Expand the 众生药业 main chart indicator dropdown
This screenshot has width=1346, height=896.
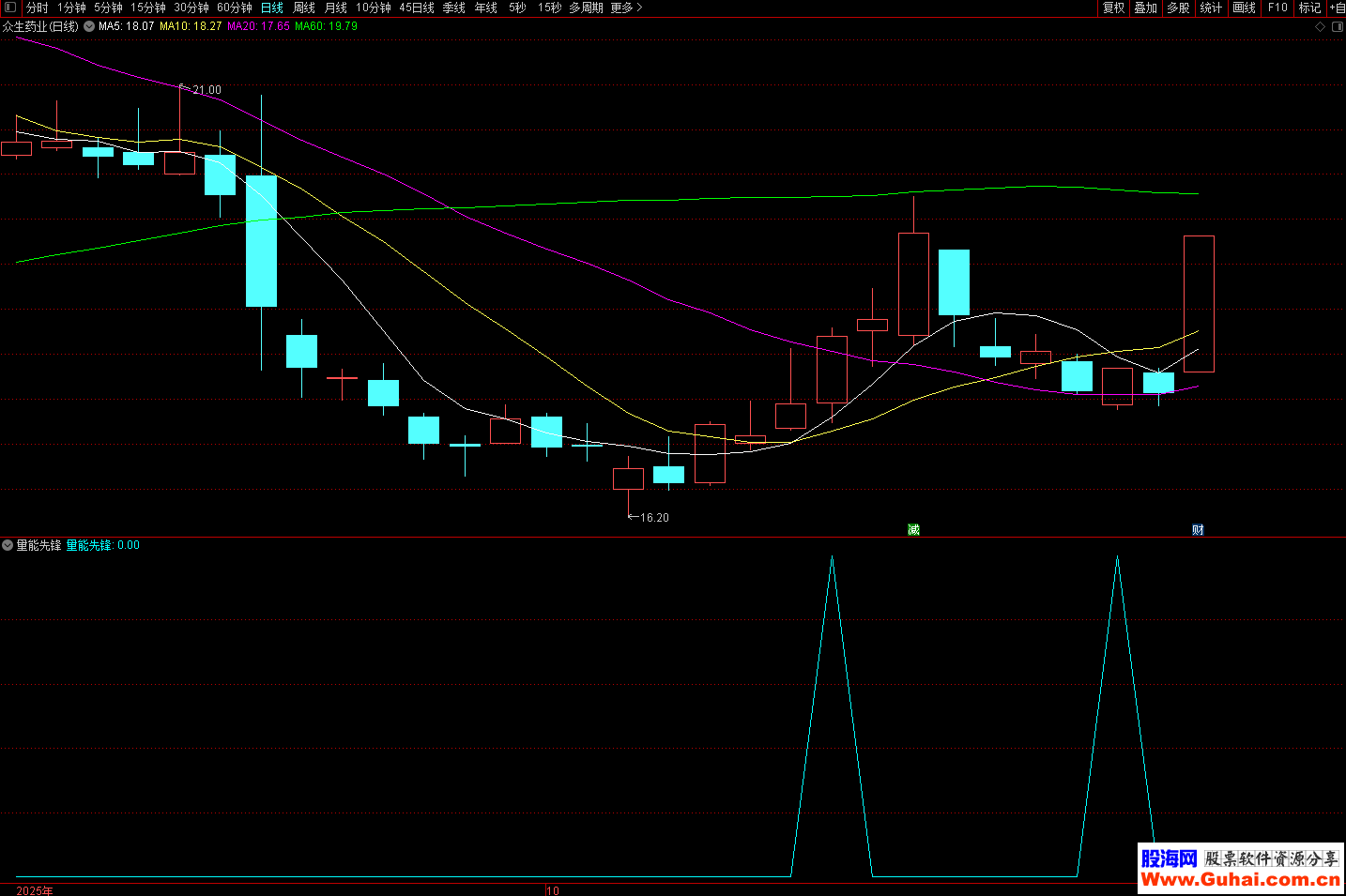[89, 26]
